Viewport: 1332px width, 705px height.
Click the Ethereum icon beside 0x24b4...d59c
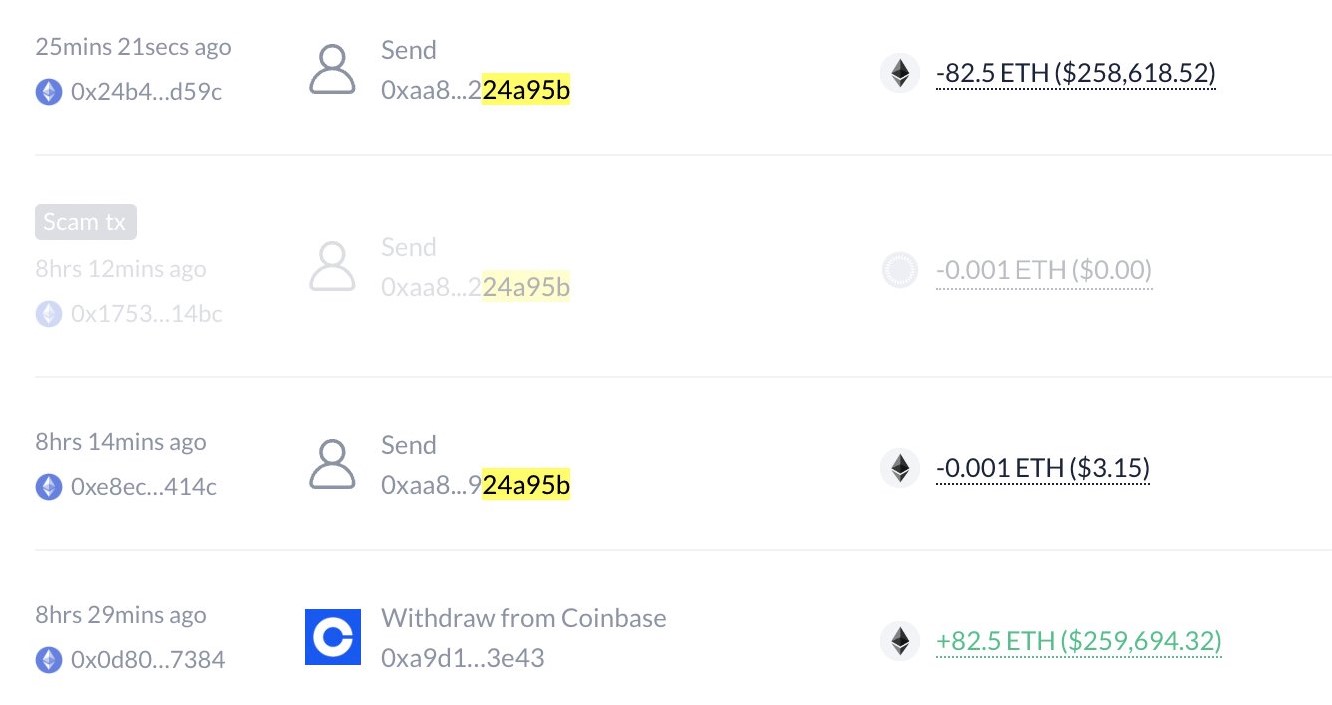point(49,93)
